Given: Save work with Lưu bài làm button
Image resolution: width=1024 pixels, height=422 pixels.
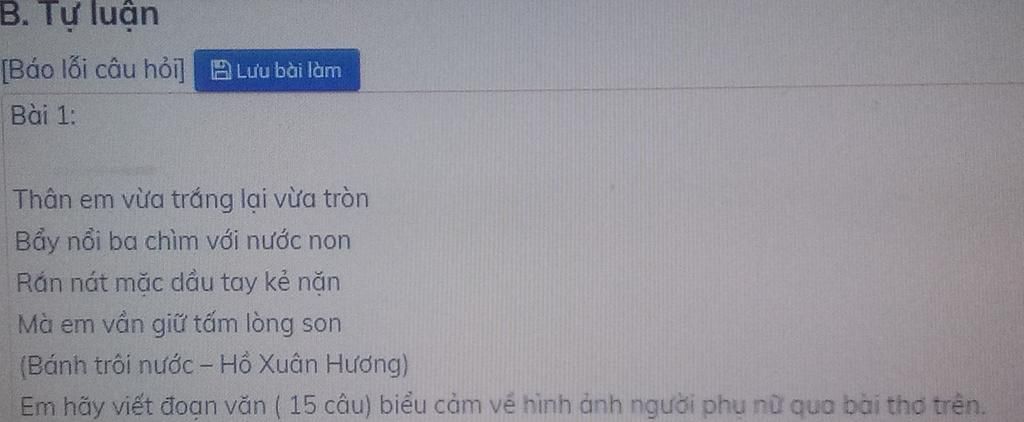Looking at the screenshot, I should coord(278,70).
